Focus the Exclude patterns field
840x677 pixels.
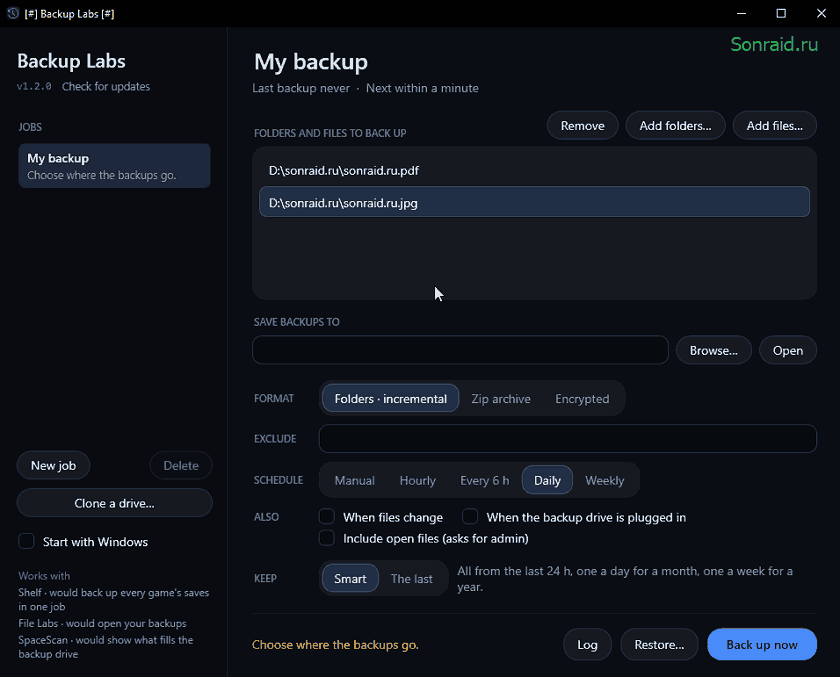point(567,439)
